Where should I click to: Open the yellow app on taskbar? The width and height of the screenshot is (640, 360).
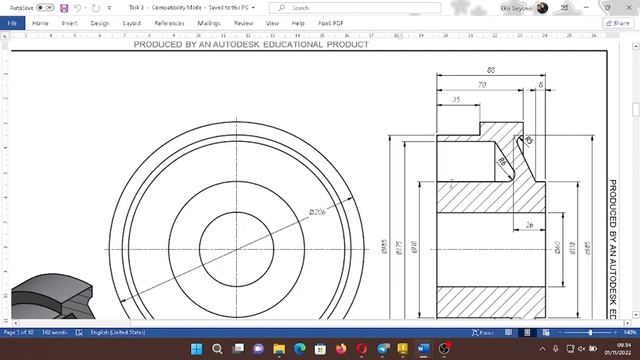pyautogui.click(x=403, y=349)
